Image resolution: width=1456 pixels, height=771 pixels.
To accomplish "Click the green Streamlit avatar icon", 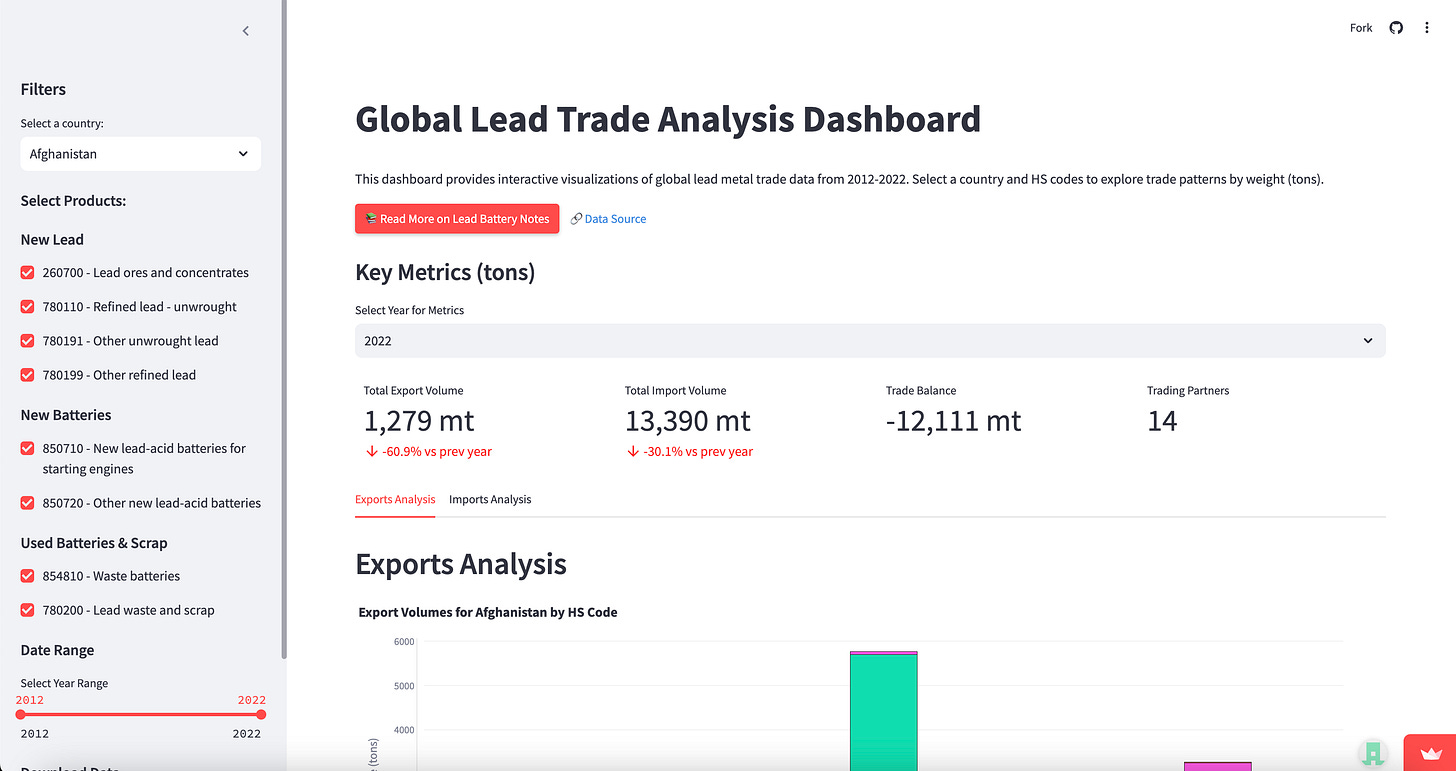I will (x=1374, y=753).
